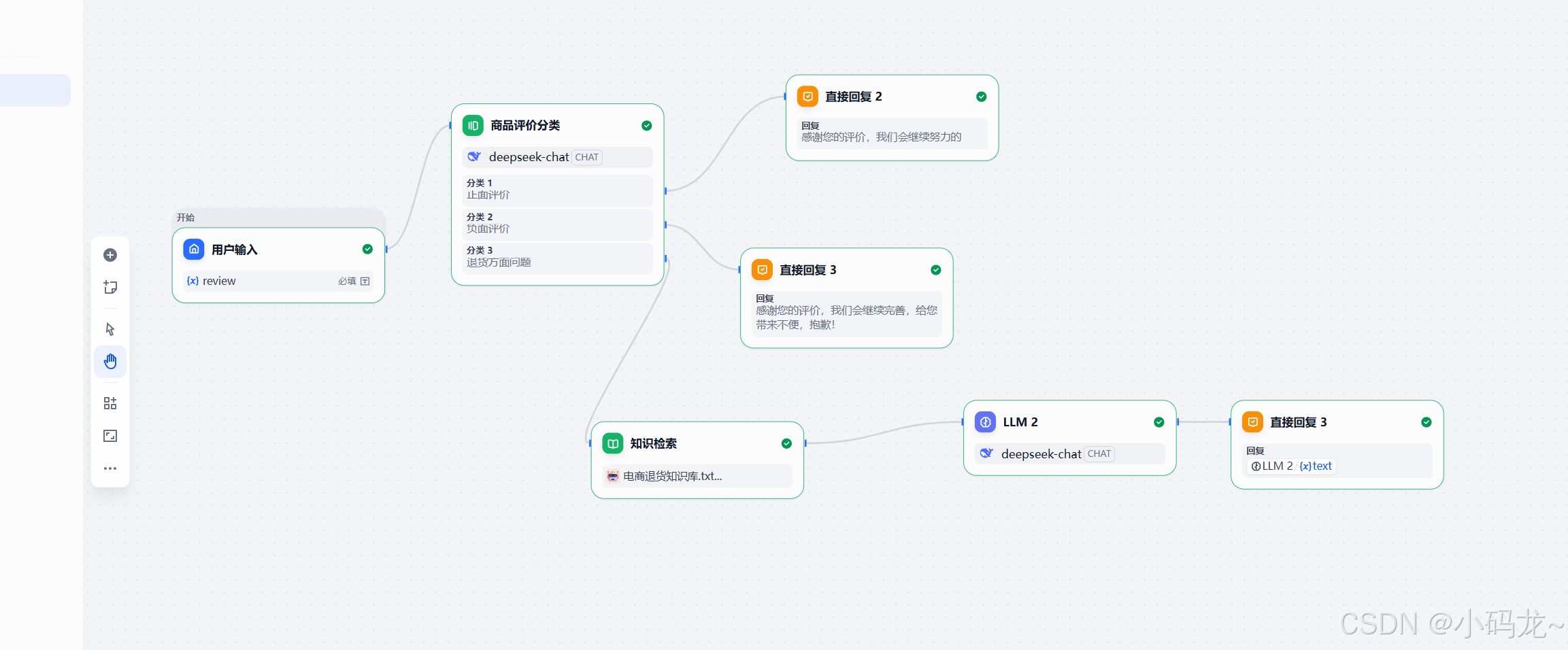The height and width of the screenshot is (650, 1568).
Task: Click orange icon of 直接回复 3 beside LLM 2
Action: pyautogui.click(x=1252, y=422)
